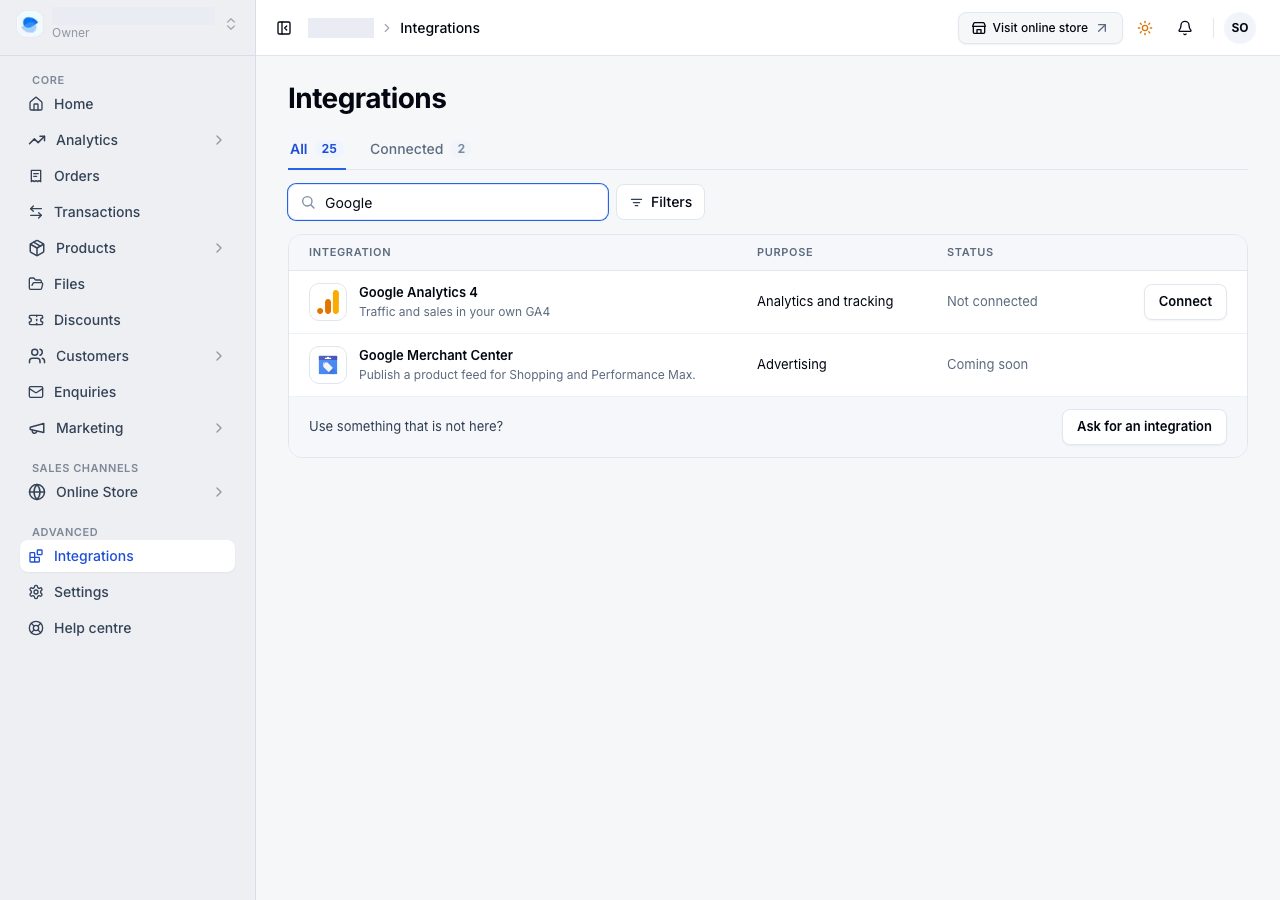Connect Google Analytics 4
Viewport: 1280px width, 900px height.
pos(1185,301)
